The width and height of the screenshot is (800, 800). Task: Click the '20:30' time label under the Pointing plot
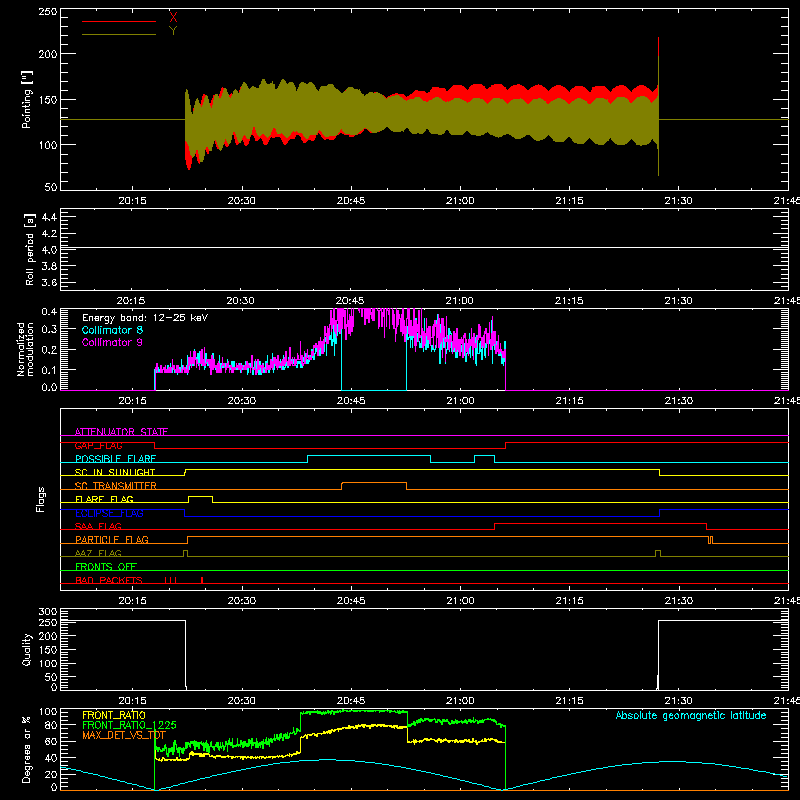241,201
